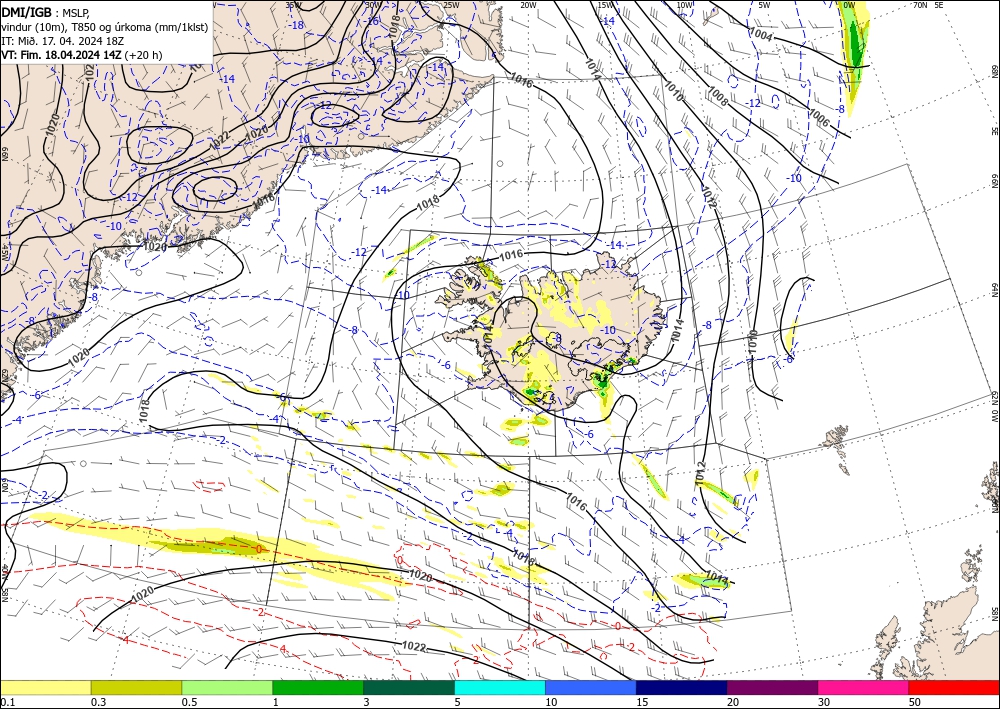This screenshot has width=1000, height=709.
Task: Click the olive 0.3–0.5 legend swatch
Action: [136, 687]
